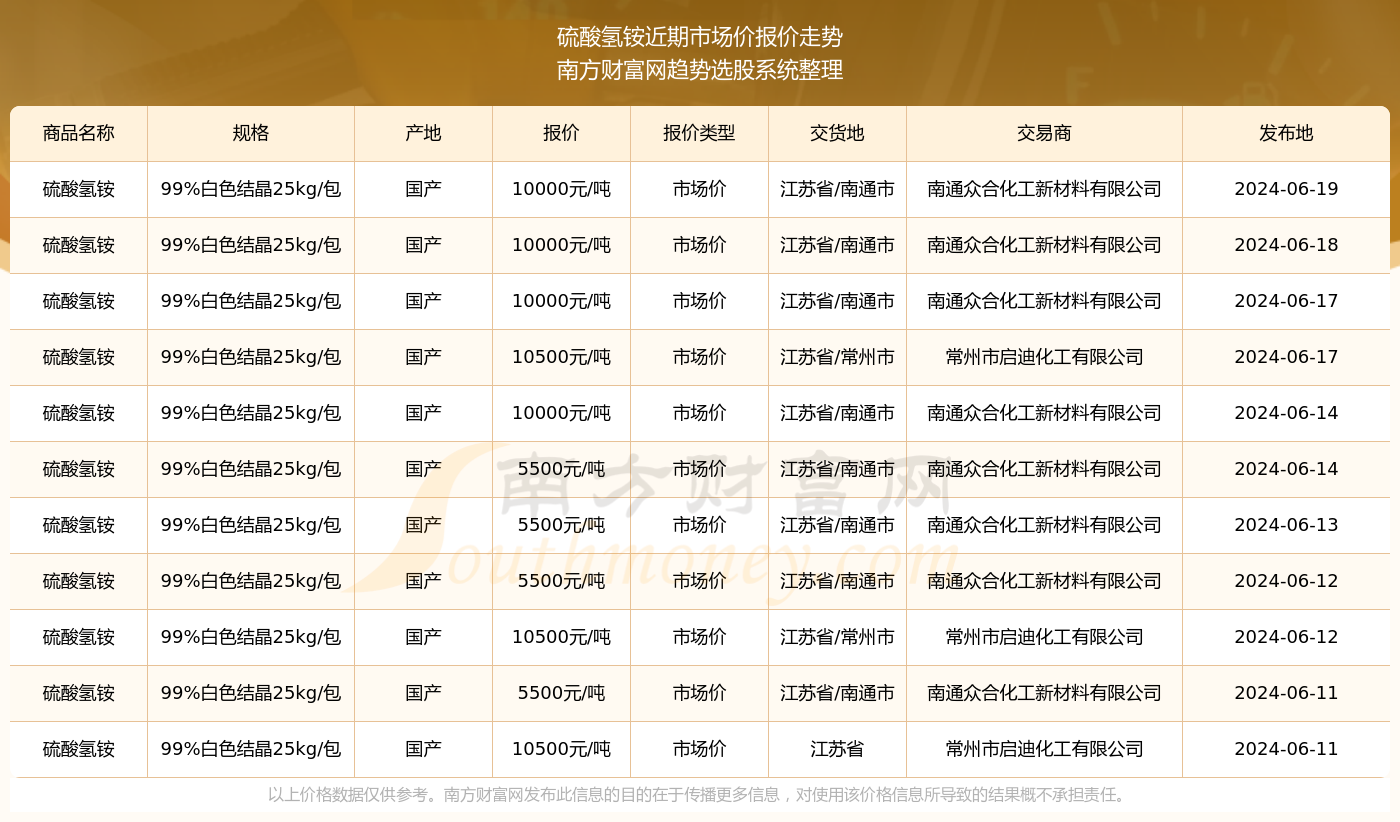Click 10000元/吨 in the 2024-06-18 row

point(561,245)
